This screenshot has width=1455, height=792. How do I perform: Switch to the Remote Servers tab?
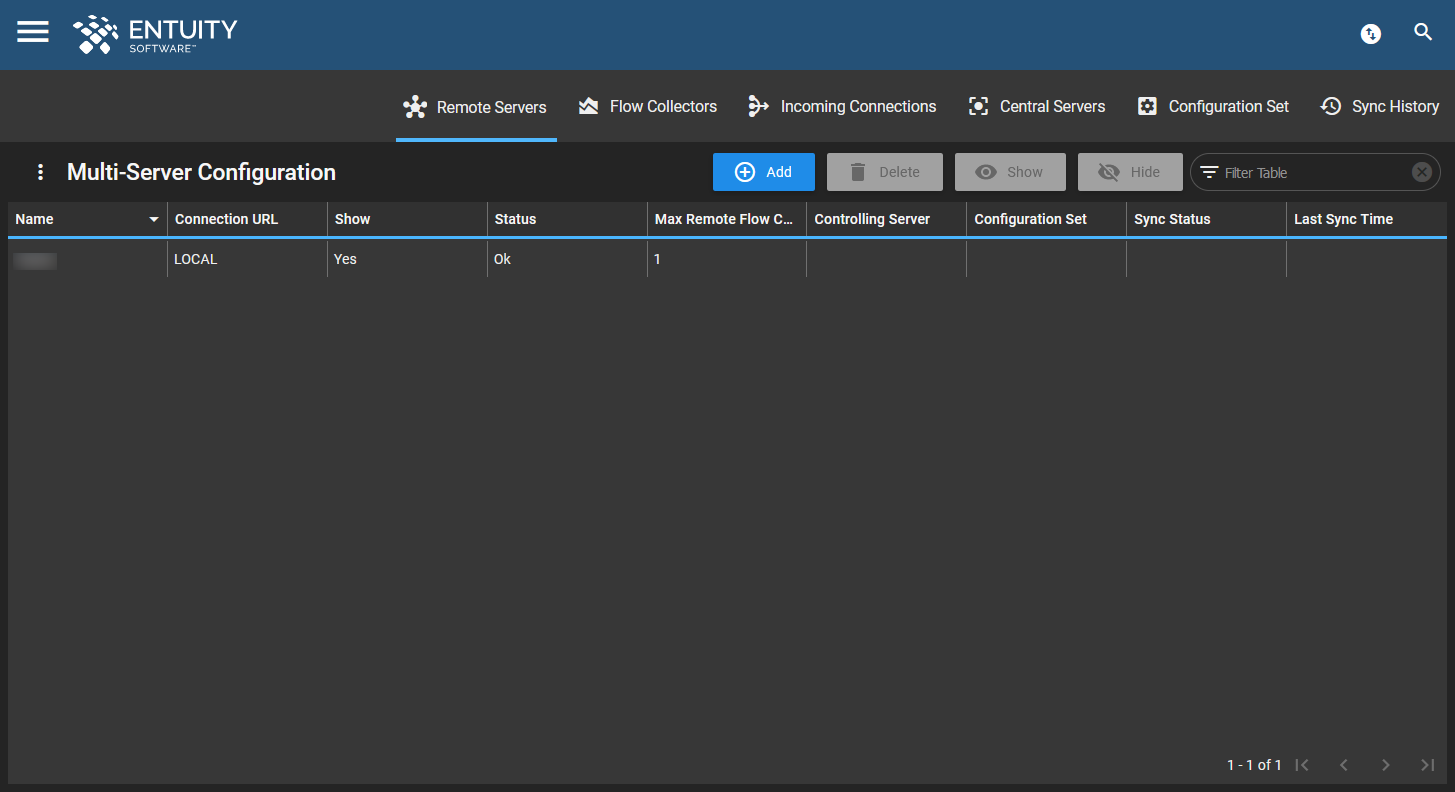(x=476, y=107)
